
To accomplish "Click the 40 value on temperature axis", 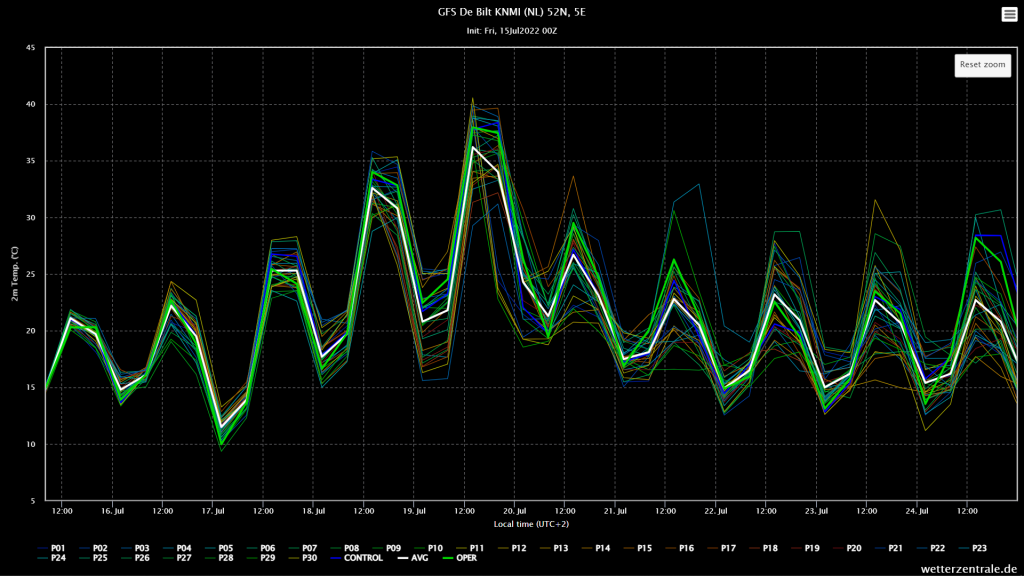I will point(31,104).
